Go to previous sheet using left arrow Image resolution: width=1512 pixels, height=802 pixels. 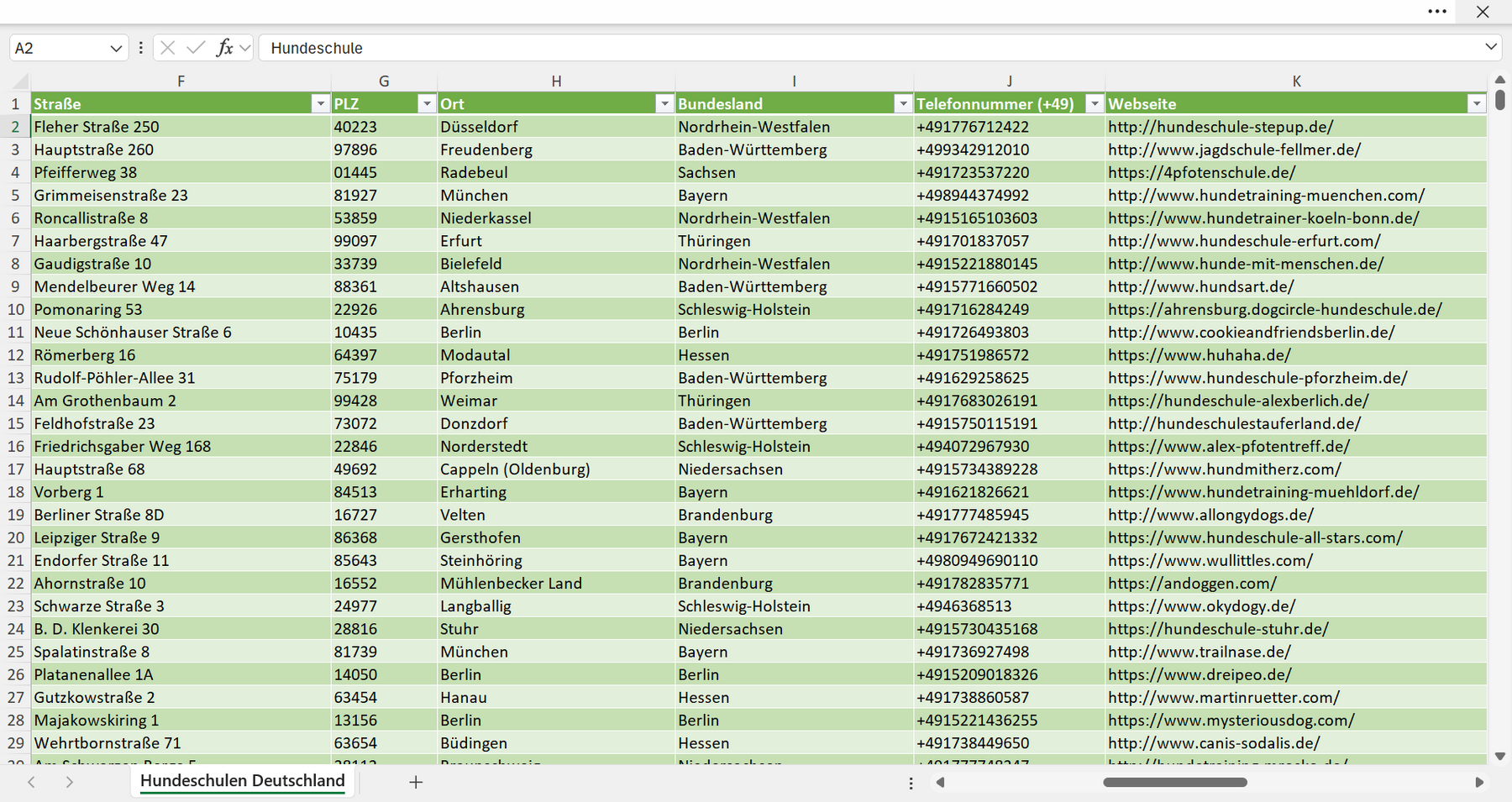click(31, 782)
